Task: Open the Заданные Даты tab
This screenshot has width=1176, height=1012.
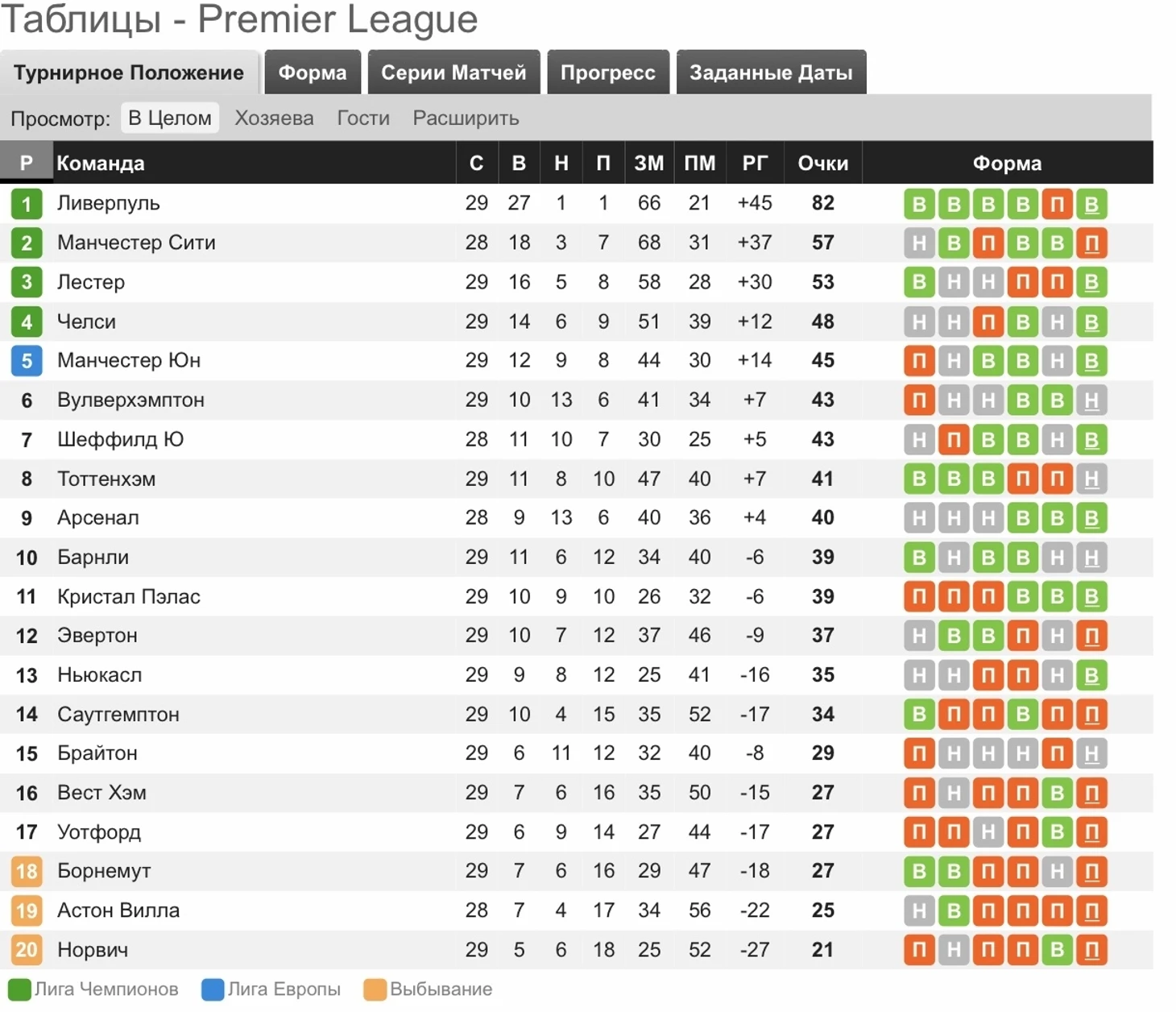Action: [x=771, y=73]
